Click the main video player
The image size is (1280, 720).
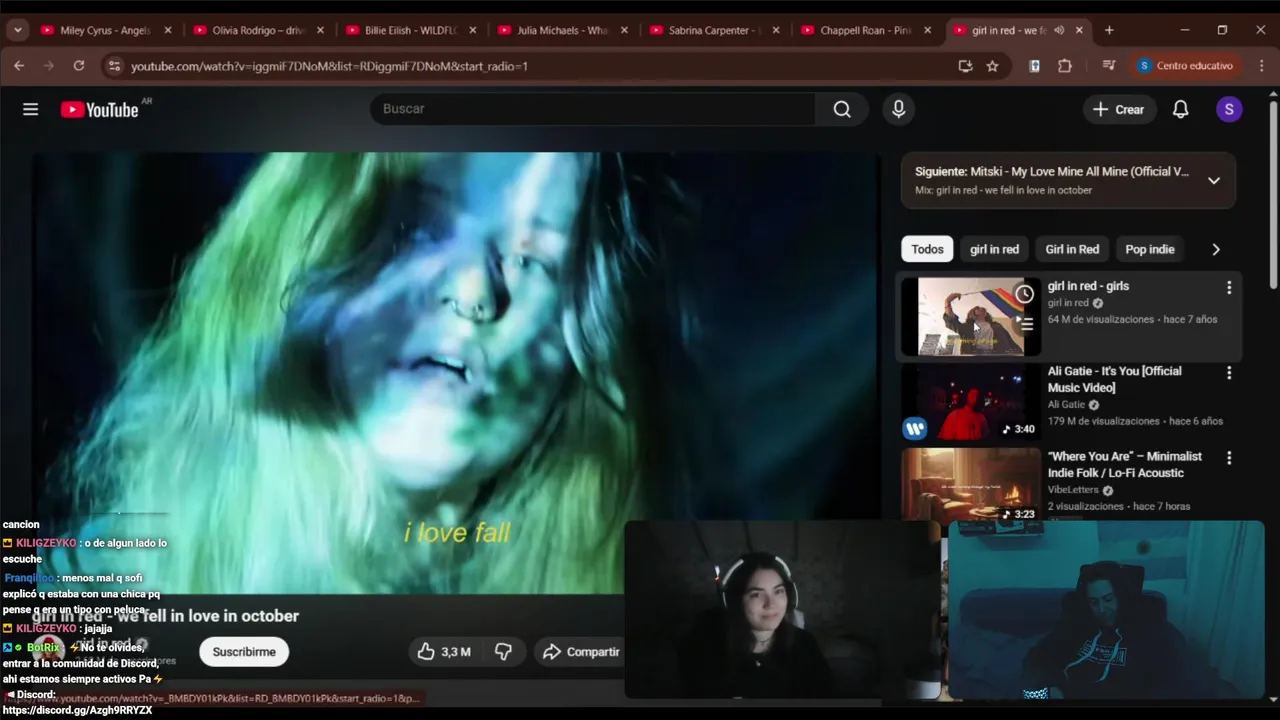pos(456,373)
